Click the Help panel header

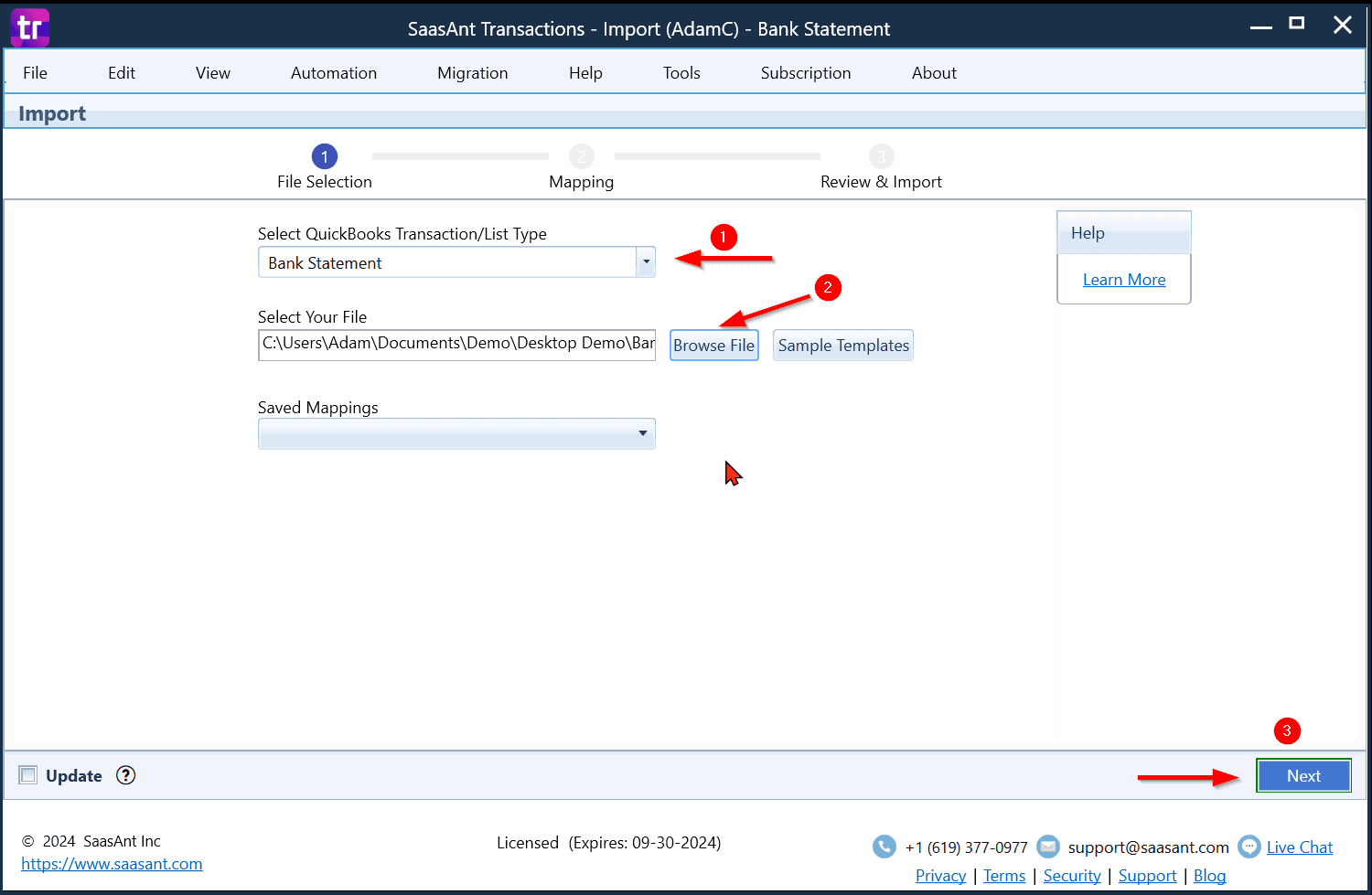[1124, 233]
